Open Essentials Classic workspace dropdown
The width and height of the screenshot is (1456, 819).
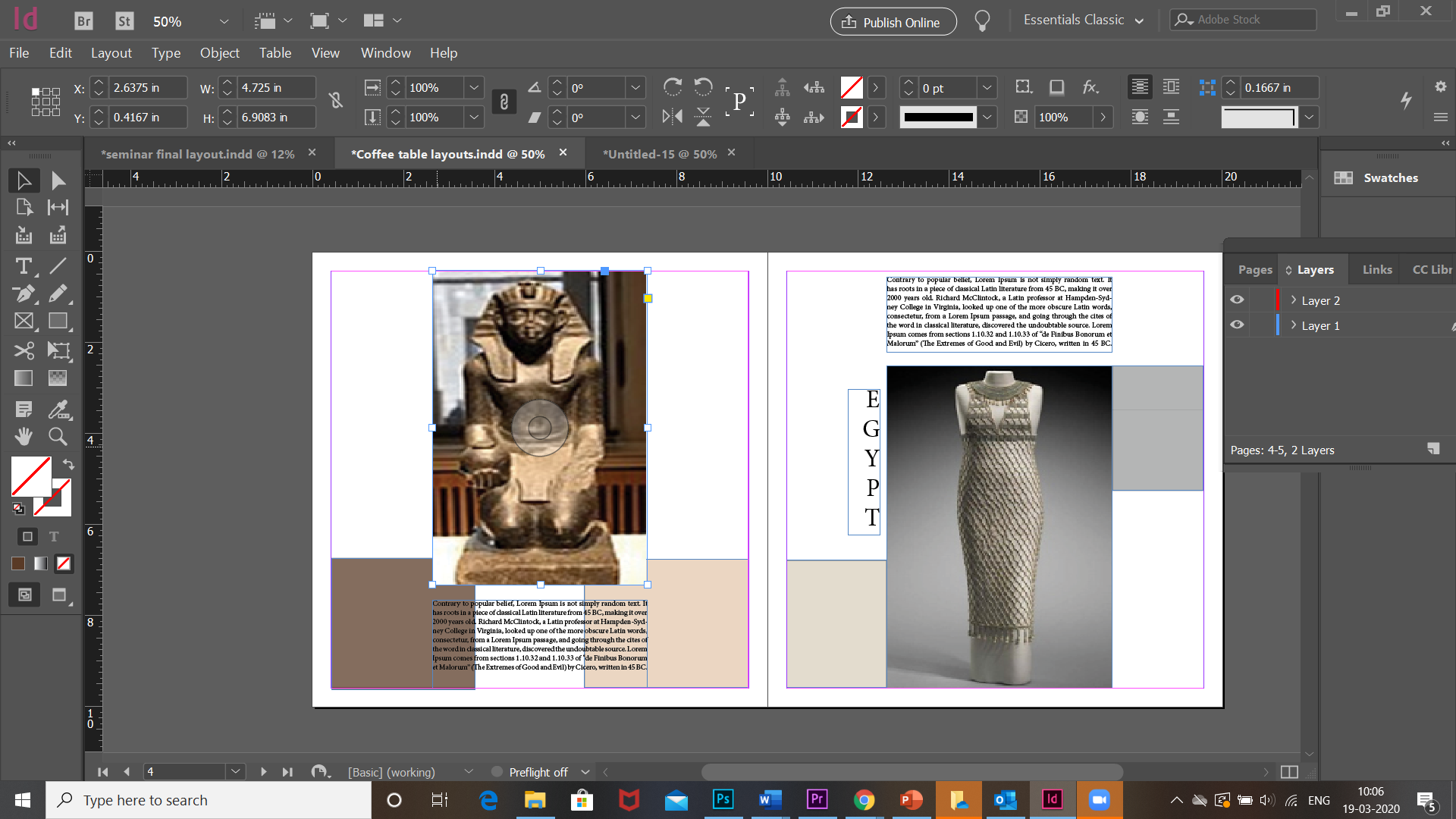1083,20
